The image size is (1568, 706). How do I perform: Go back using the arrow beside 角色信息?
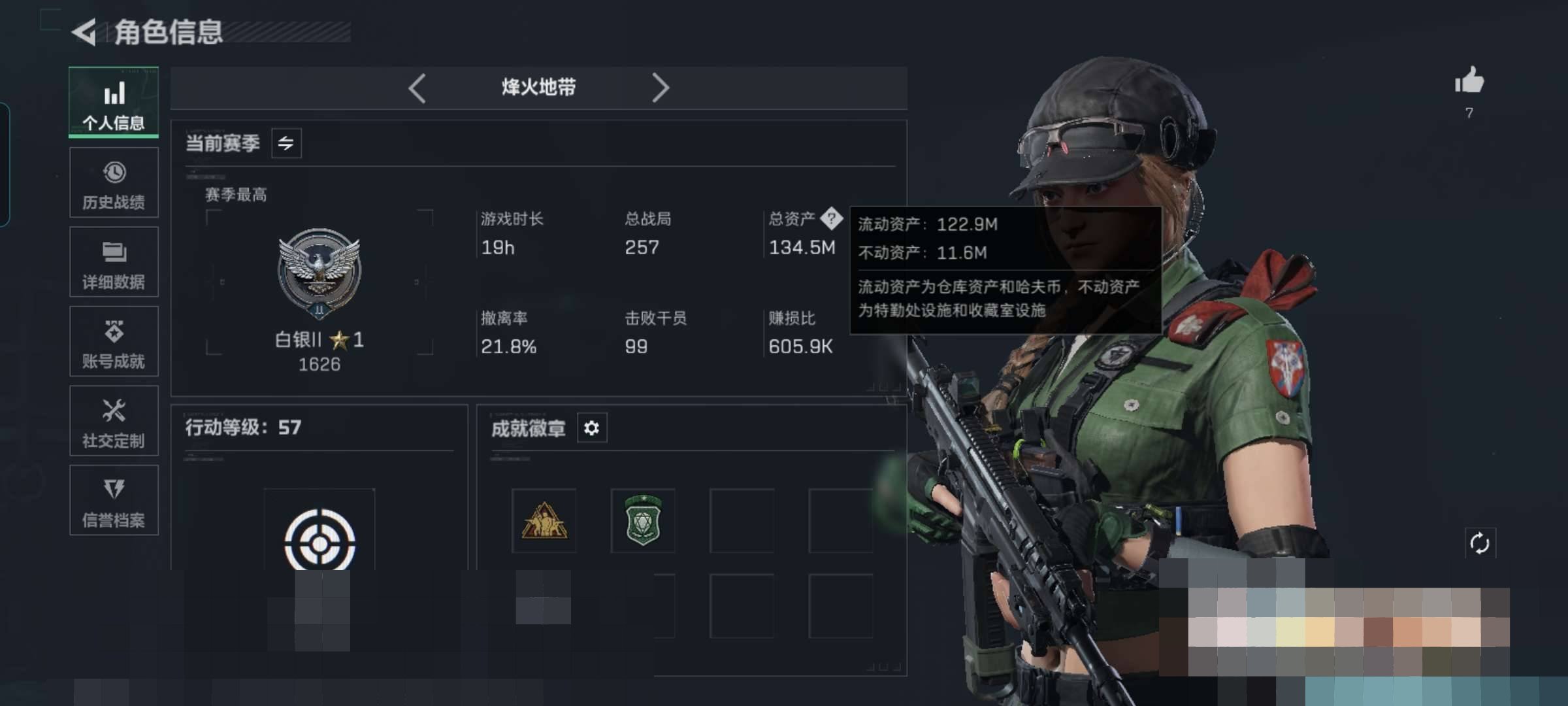(x=84, y=32)
